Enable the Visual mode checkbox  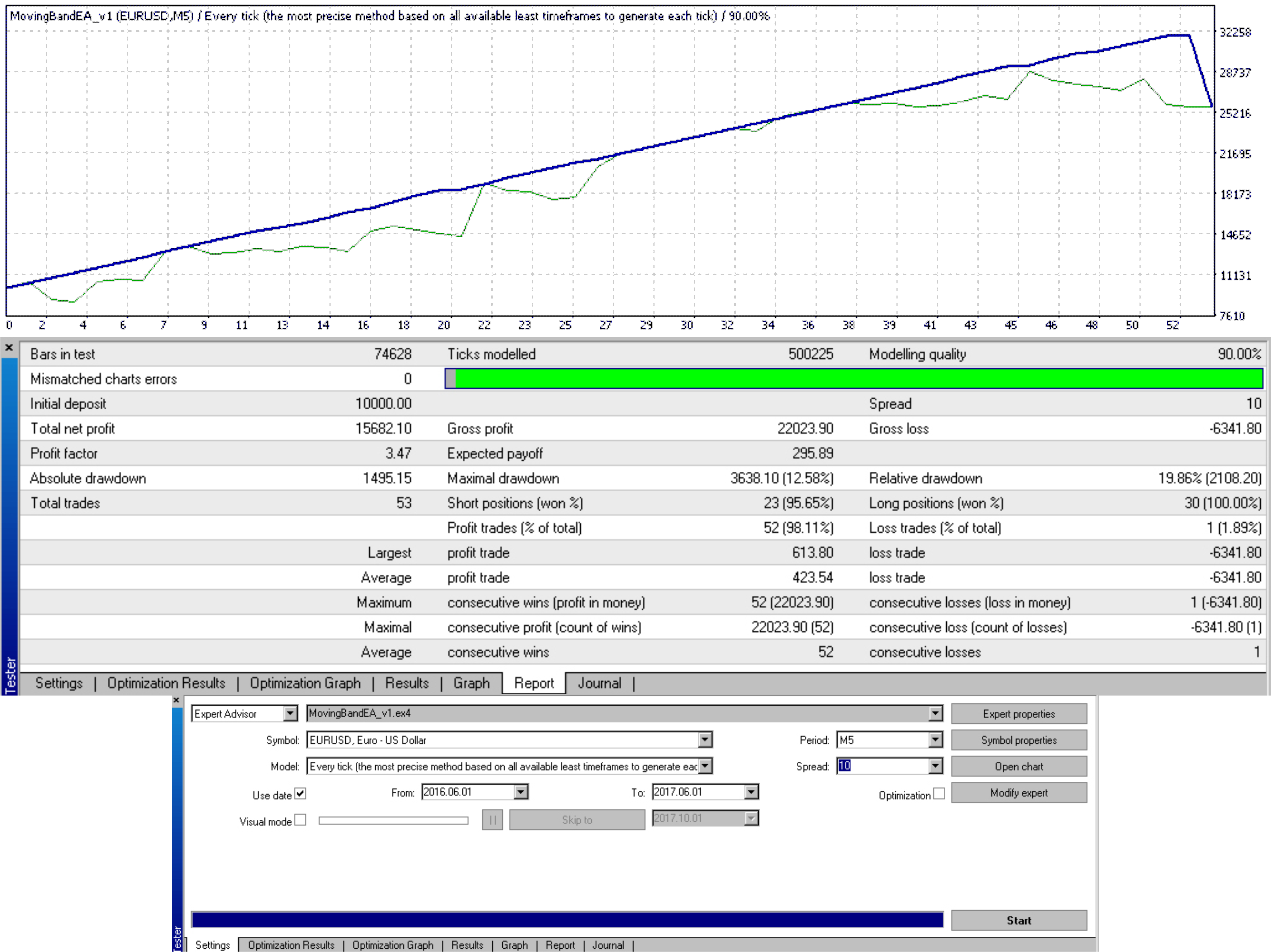(x=300, y=820)
